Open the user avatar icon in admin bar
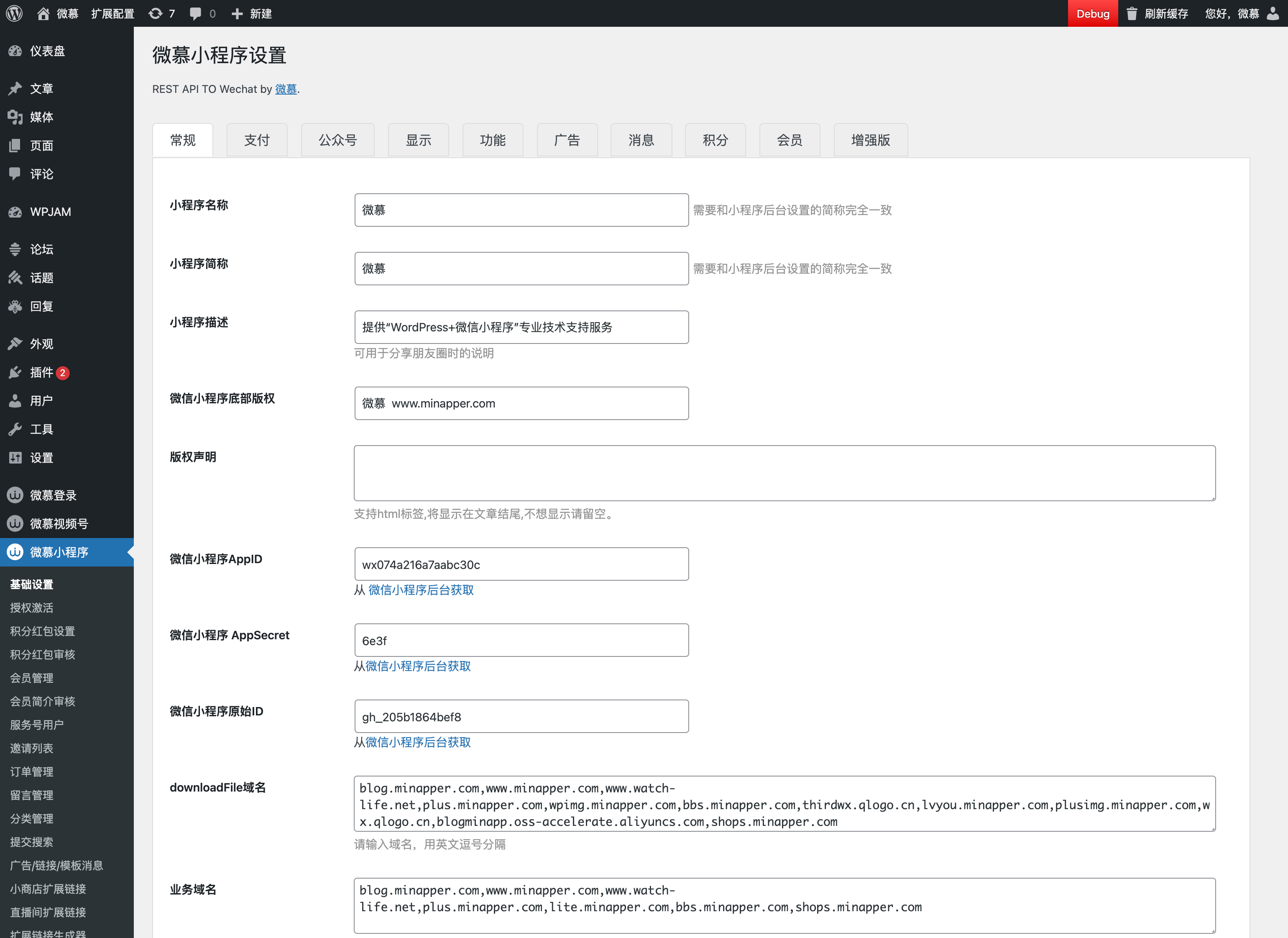 (x=1273, y=14)
